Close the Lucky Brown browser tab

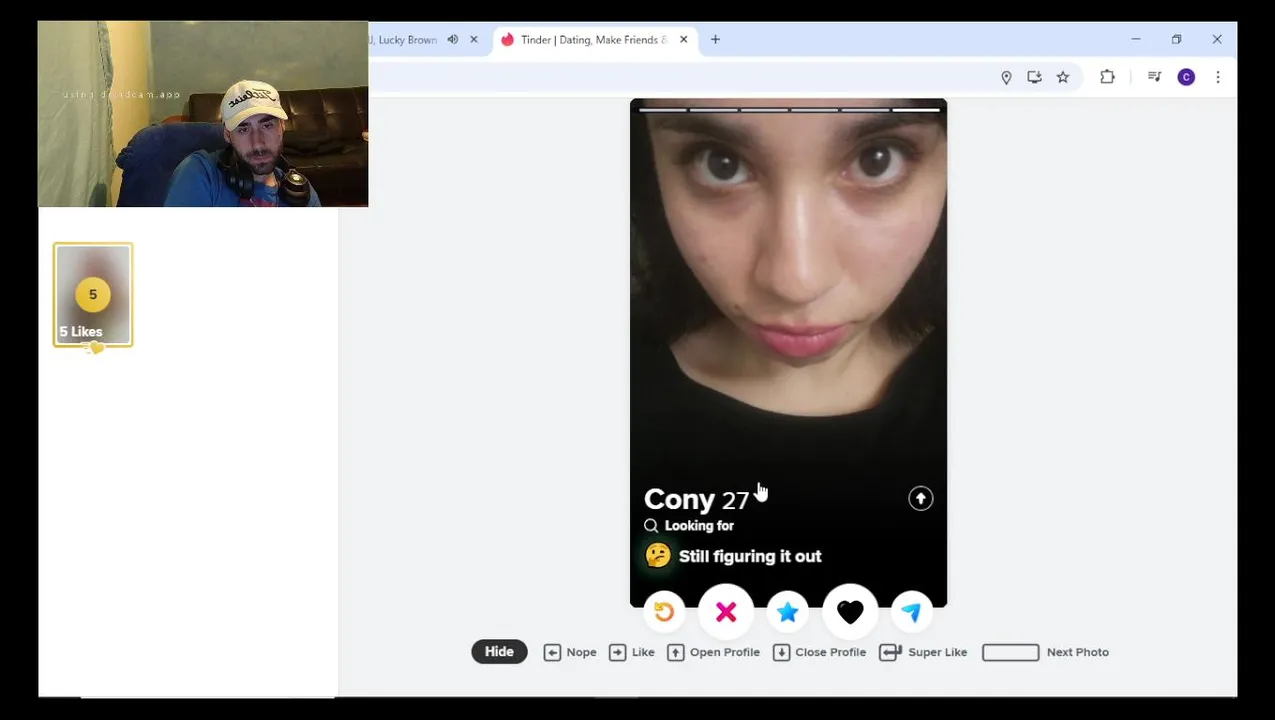(474, 40)
